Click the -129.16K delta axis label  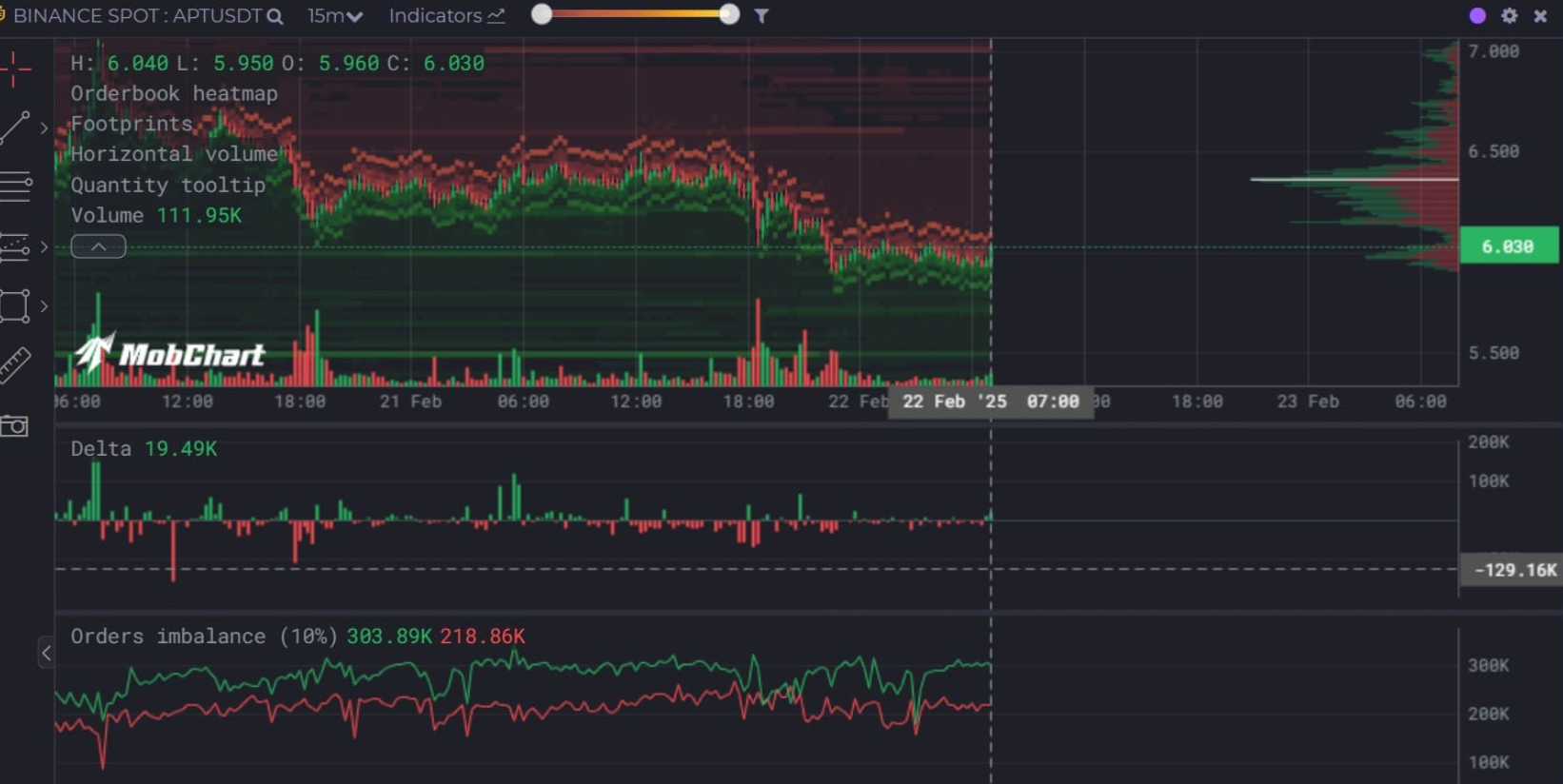[1512, 570]
